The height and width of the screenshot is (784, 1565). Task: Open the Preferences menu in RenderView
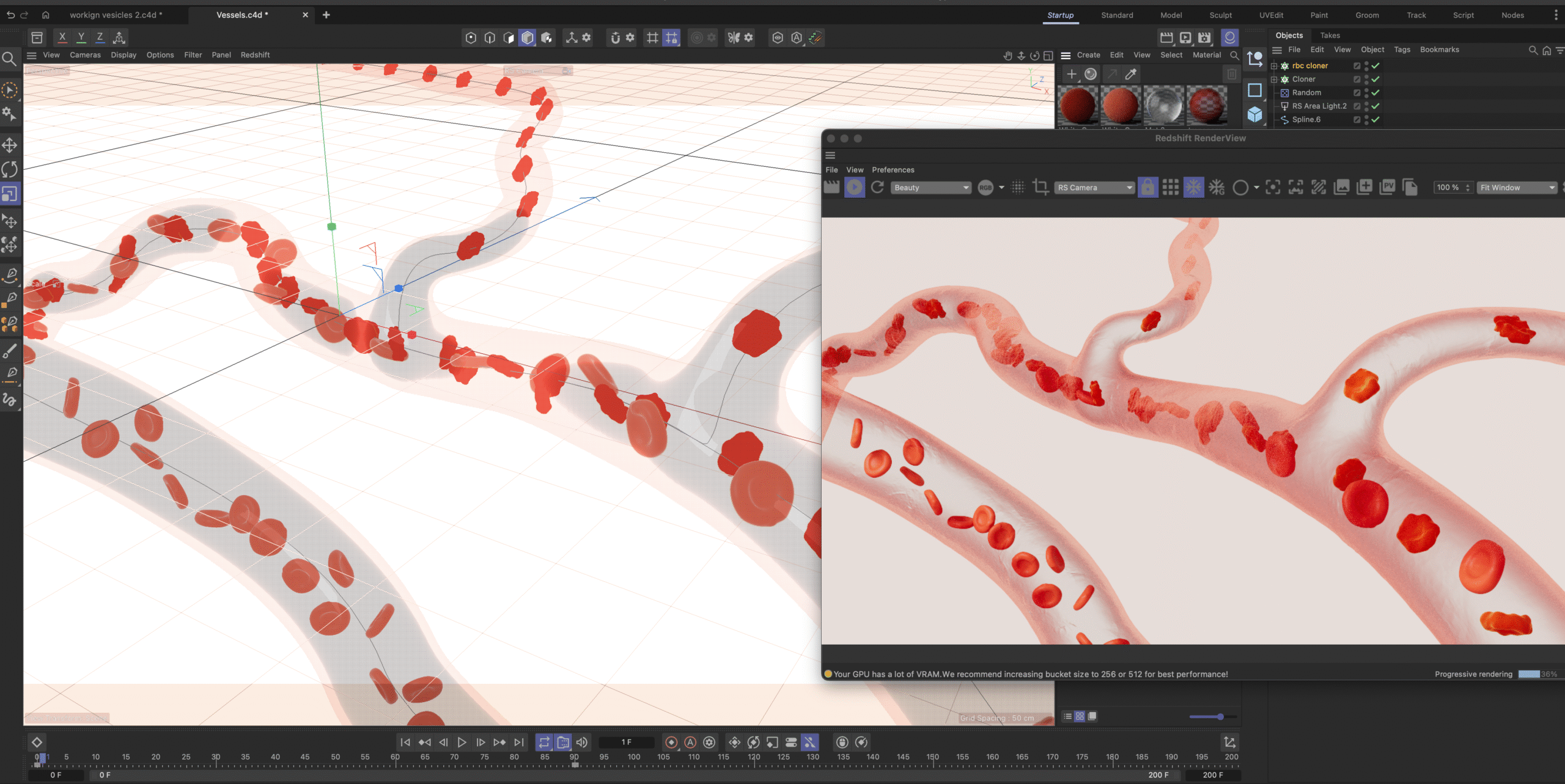coord(893,170)
